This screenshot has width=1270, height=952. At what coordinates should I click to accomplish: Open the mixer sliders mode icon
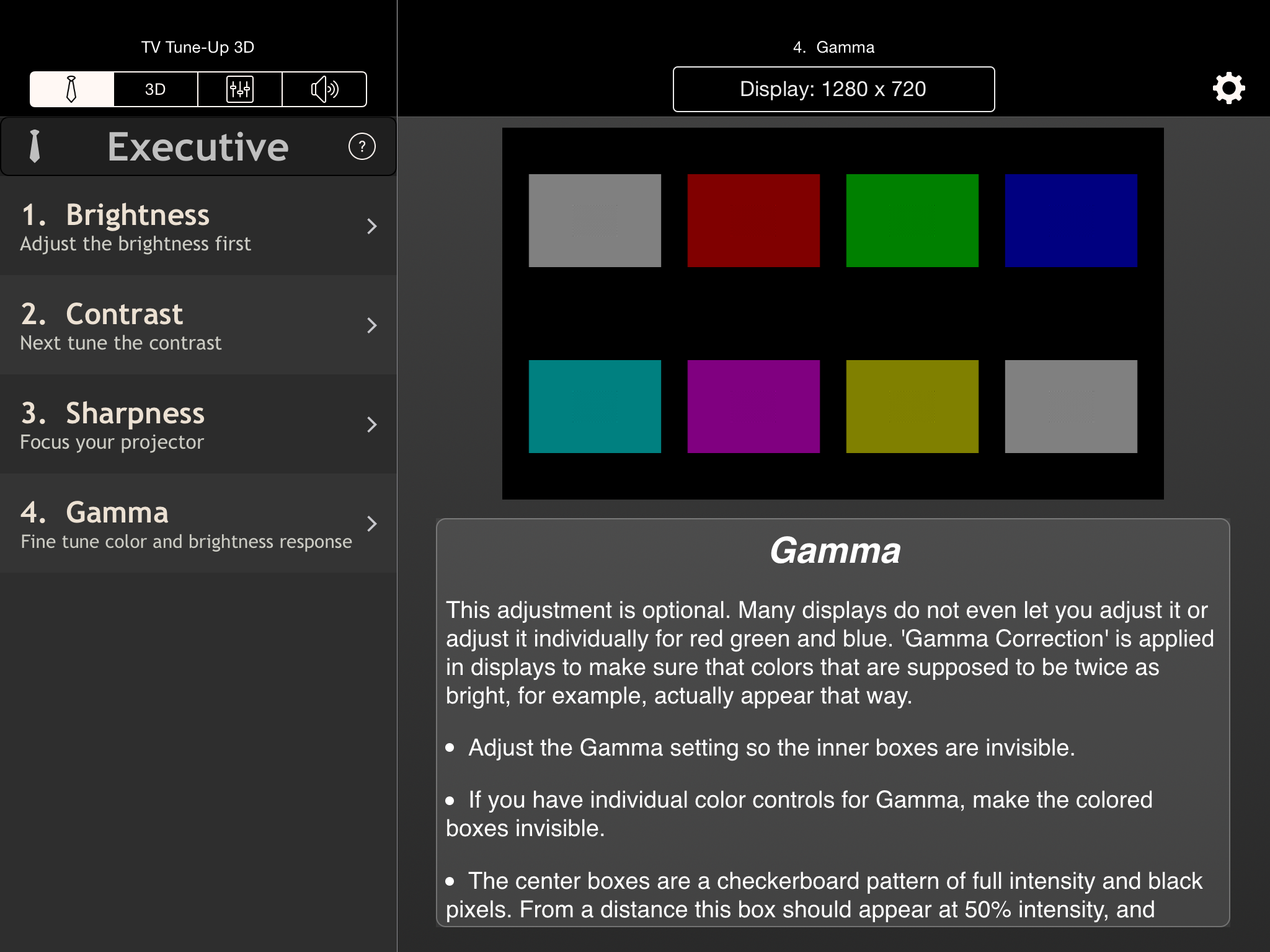[x=240, y=89]
